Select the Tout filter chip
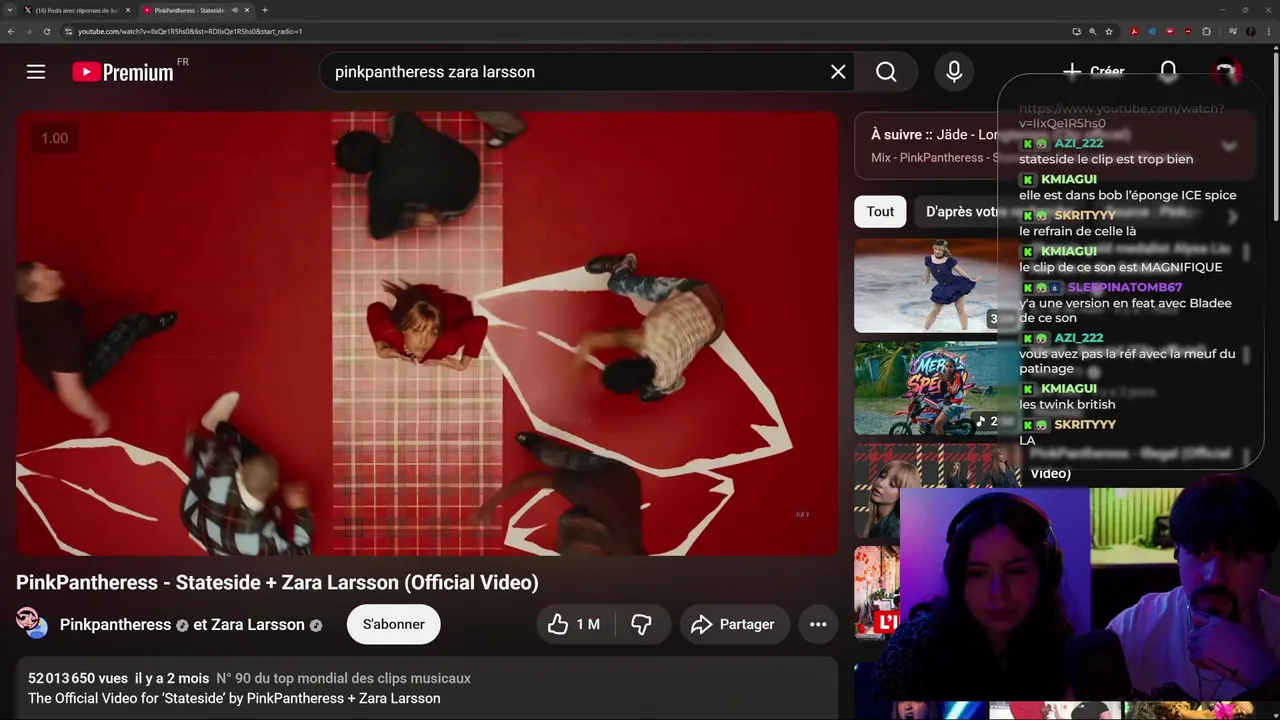Viewport: 1280px width, 720px height. (880, 211)
